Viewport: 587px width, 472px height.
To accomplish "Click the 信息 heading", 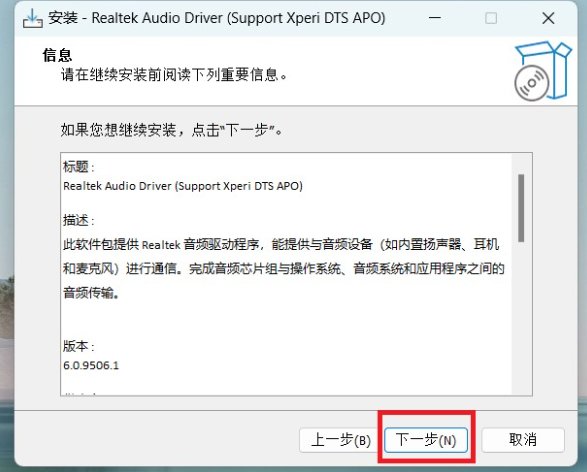I will pyautogui.click(x=57, y=55).
